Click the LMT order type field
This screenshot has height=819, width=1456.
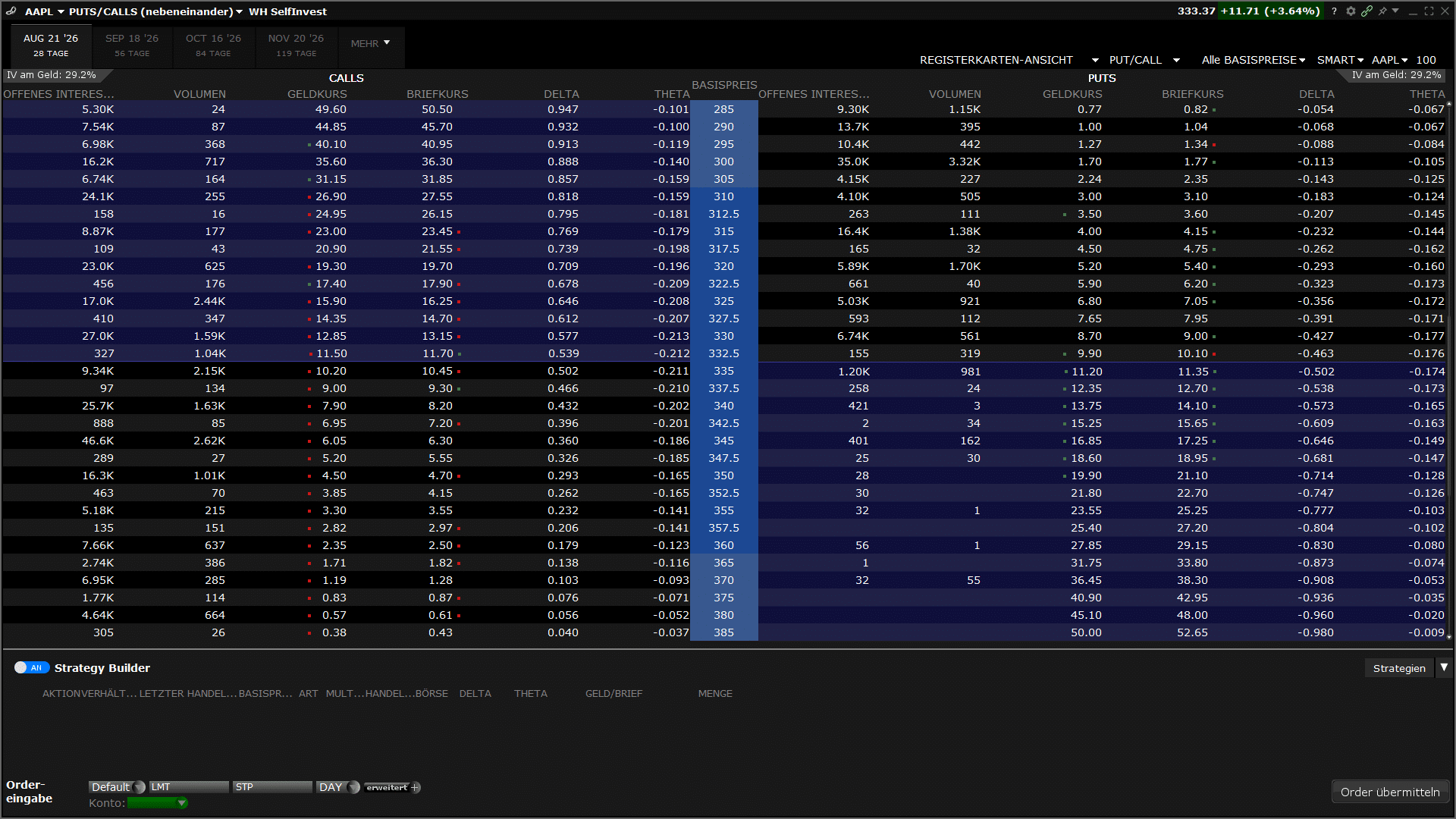pyautogui.click(x=189, y=787)
